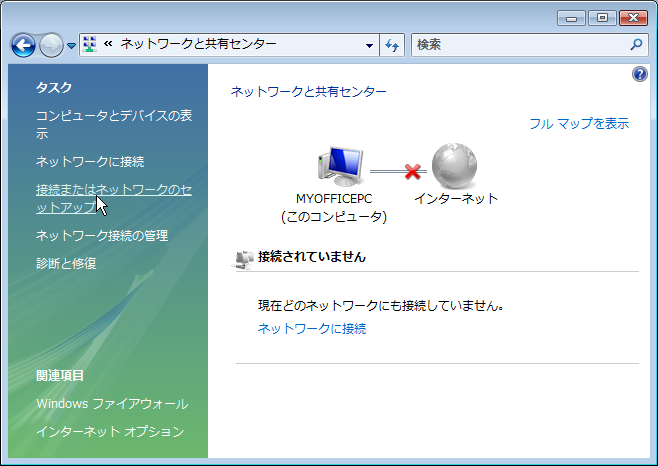
Task: Click the MYOFFICEPC computer icon
Action: click(x=340, y=167)
